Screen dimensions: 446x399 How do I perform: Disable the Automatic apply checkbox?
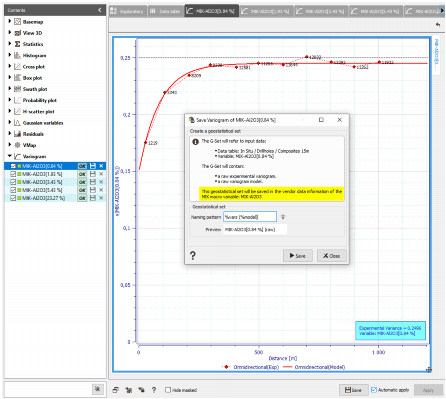pos(374,390)
